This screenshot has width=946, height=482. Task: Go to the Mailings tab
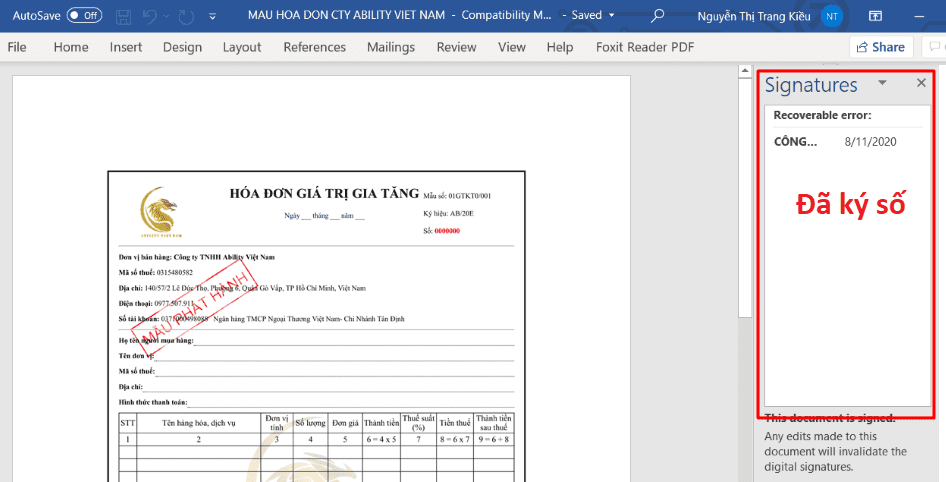click(x=391, y=47)
